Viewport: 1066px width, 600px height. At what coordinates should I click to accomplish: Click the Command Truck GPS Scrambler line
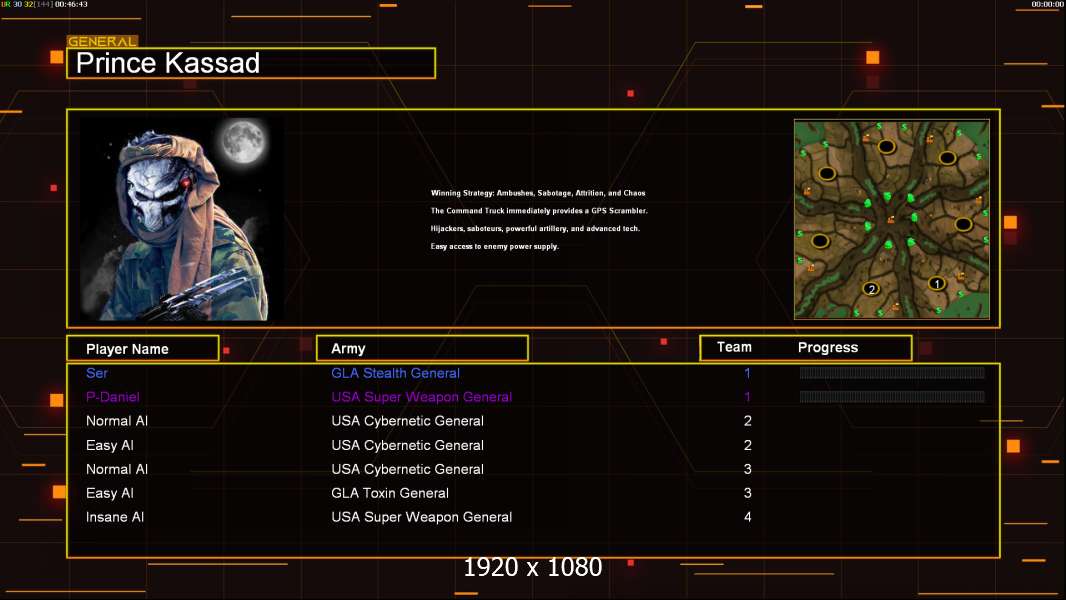coord(539,211)
